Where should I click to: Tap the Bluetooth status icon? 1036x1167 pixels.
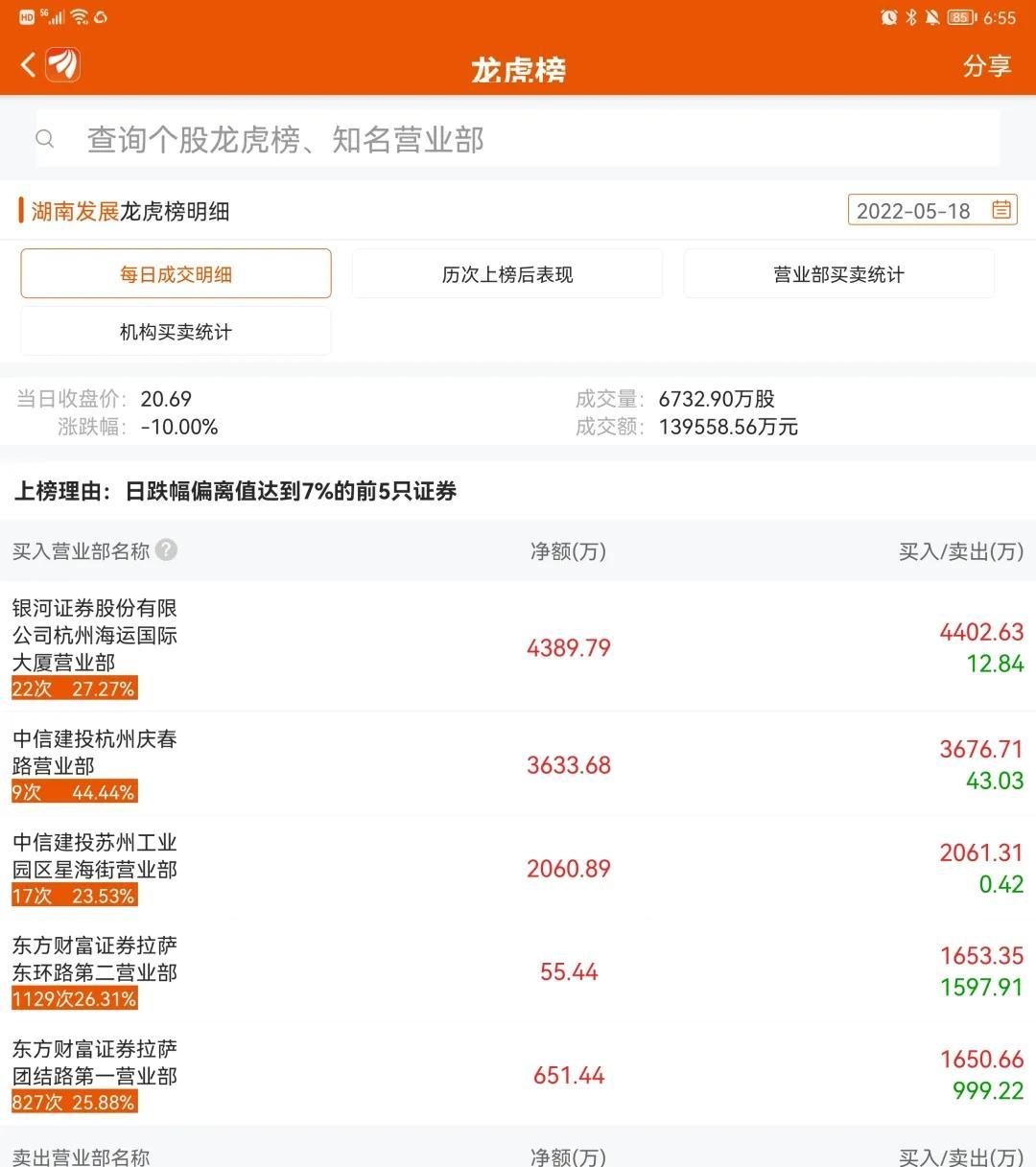(911, 17)
